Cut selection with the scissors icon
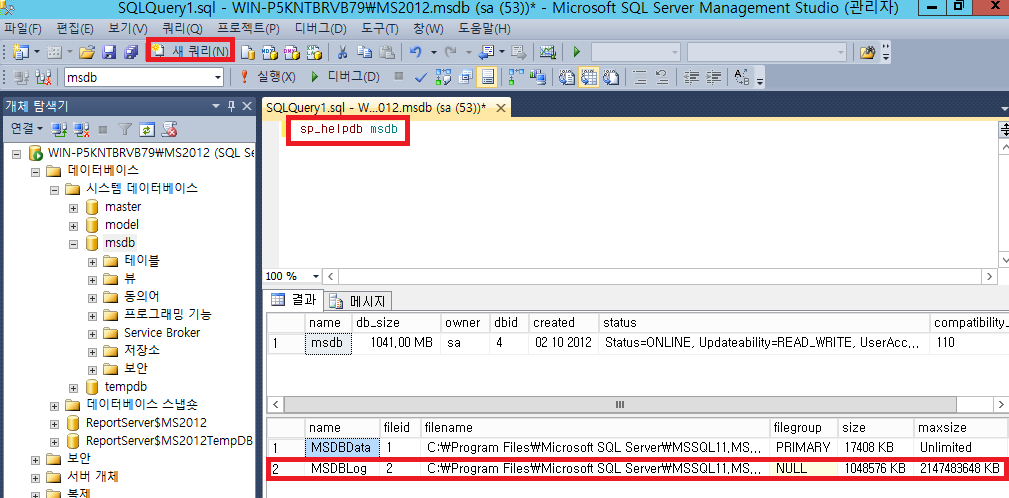The height and width of the screenshot is (498, 1009). pyautogui.click(x=343, y=51)
